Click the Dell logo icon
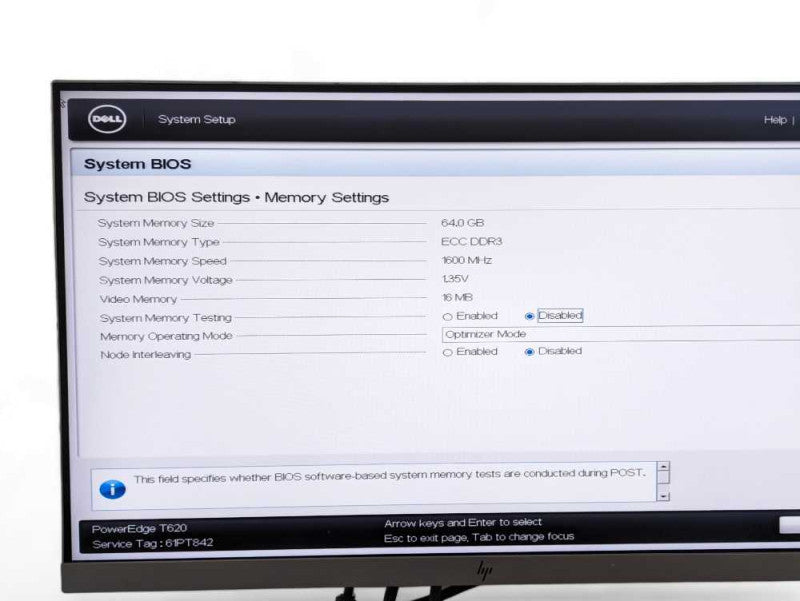Viewport: 800px width, 601px height. point(107,119)
